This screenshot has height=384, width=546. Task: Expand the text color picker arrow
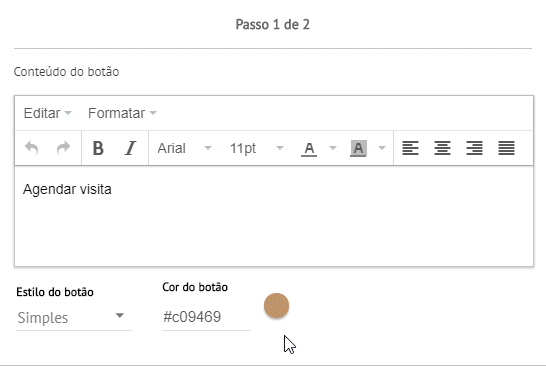pos(333,148)
